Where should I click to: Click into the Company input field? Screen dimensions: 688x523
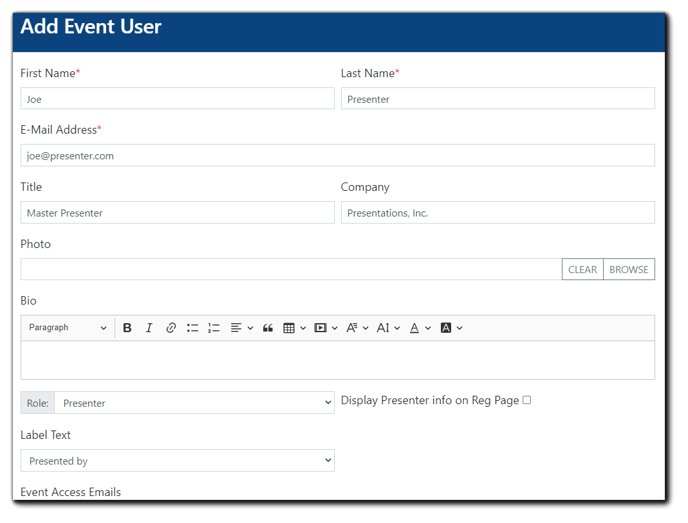tap(497, 213)
